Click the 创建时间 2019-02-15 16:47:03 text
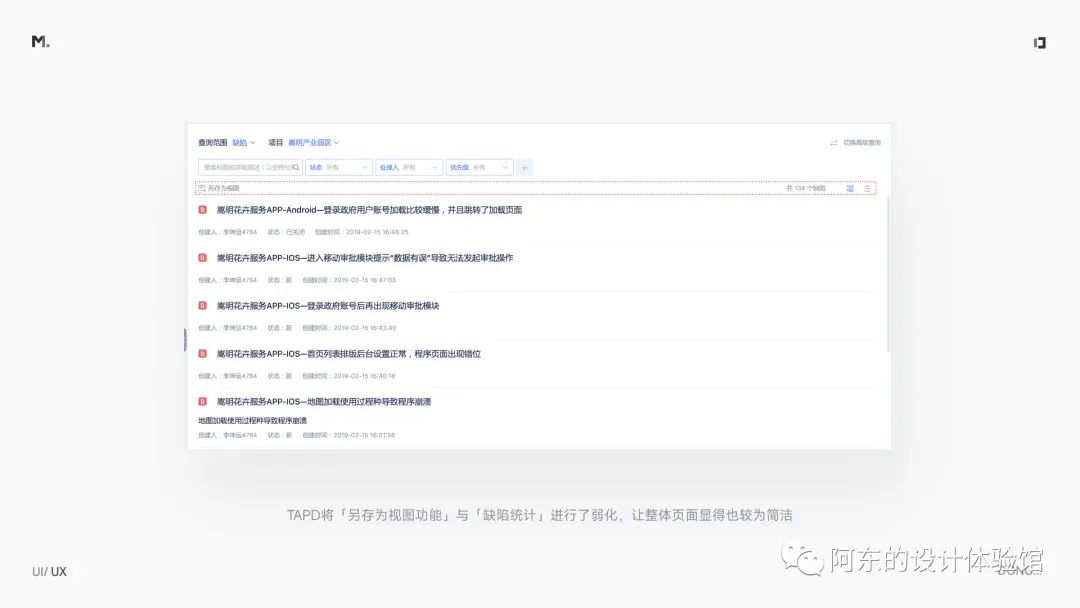The height and width of the screenshot is (608, 1080). pyautogui.click(x=349, y=280)
